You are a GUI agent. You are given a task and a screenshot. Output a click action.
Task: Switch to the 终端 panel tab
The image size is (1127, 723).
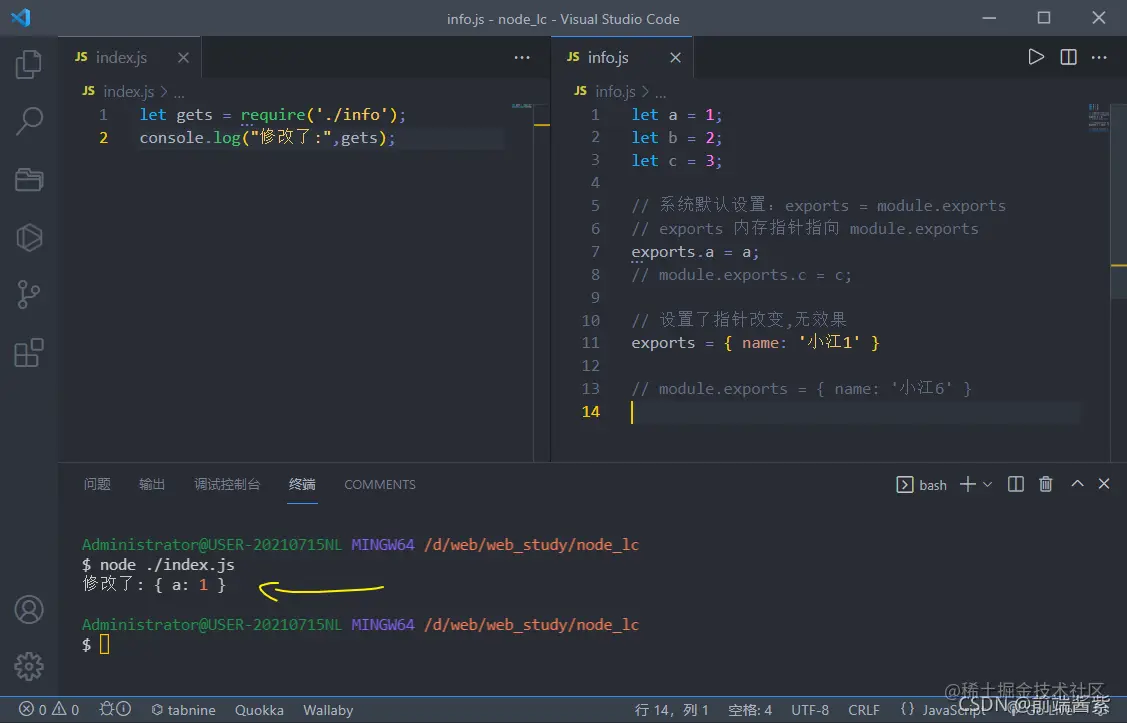point(302,484)
